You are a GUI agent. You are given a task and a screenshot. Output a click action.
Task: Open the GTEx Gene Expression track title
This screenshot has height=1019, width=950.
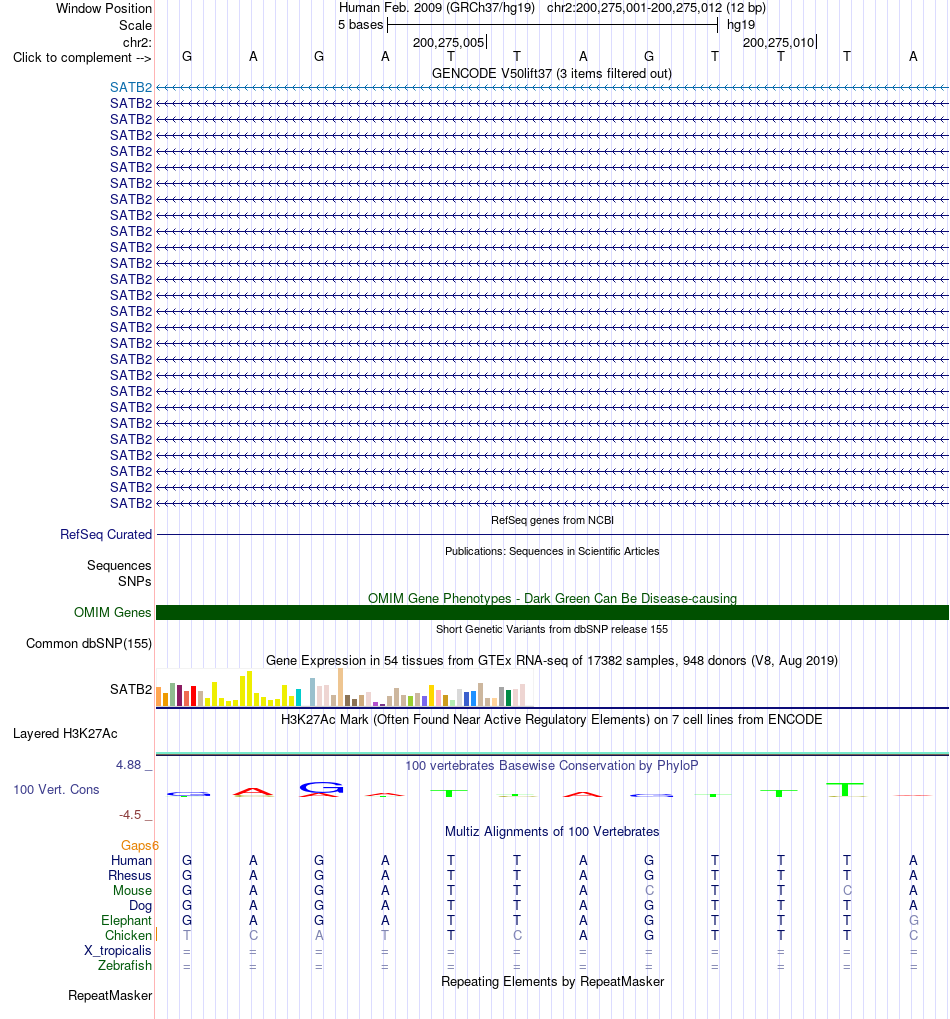[x=552, y=660]
